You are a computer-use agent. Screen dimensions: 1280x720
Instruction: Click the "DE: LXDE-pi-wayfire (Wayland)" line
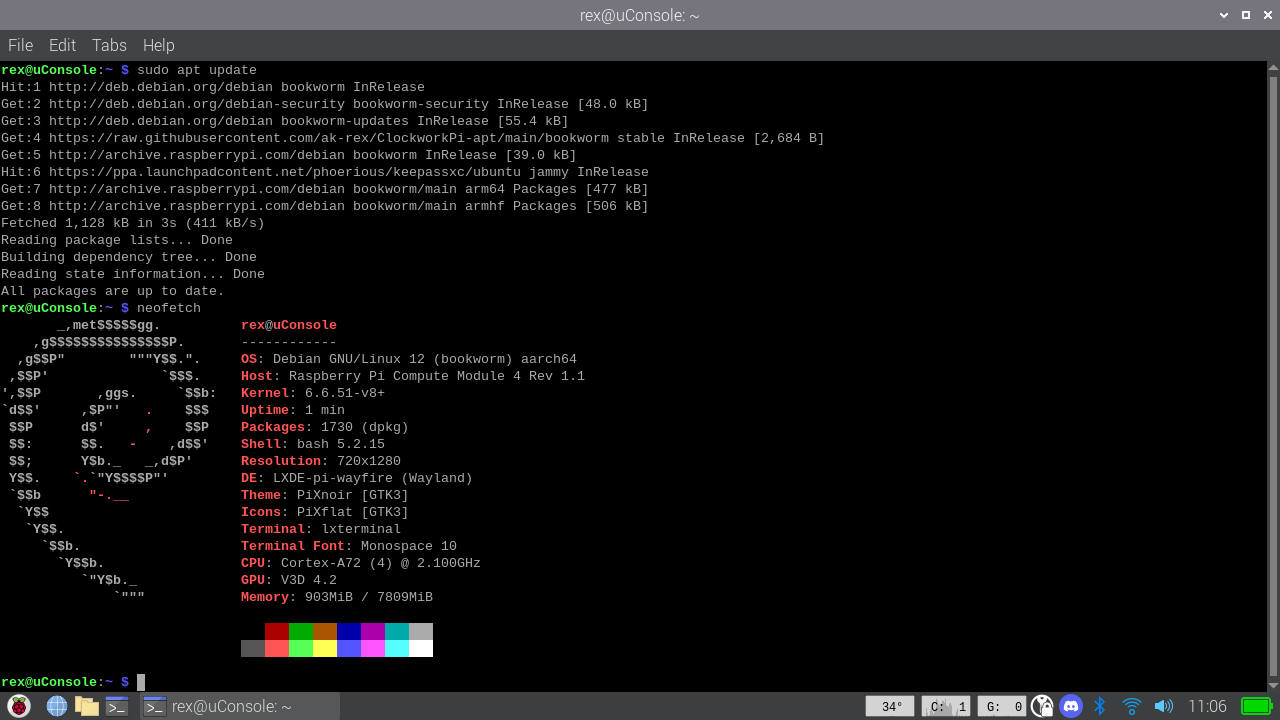click(x=357, y=478)
